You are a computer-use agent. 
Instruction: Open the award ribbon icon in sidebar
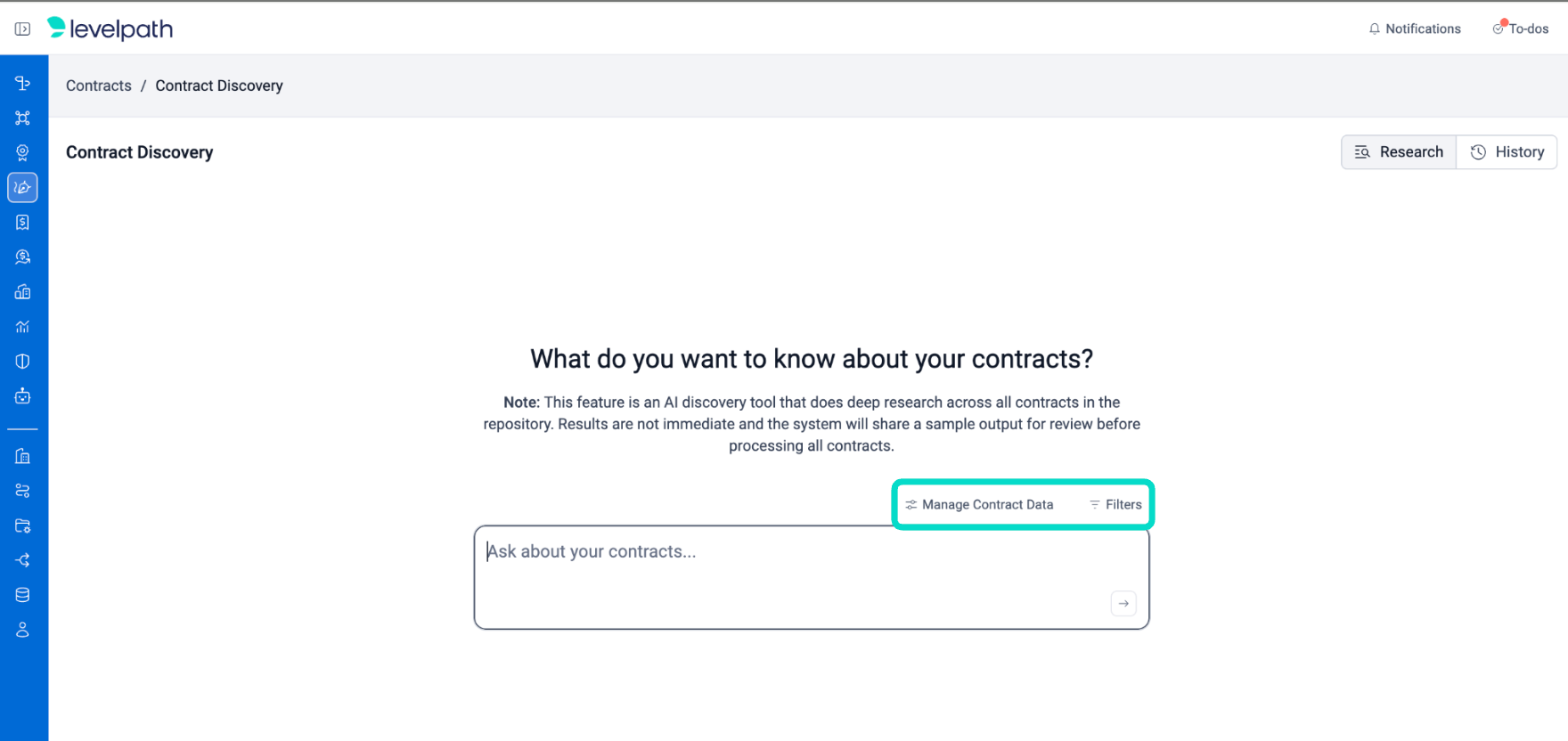(x=23, y=152)
